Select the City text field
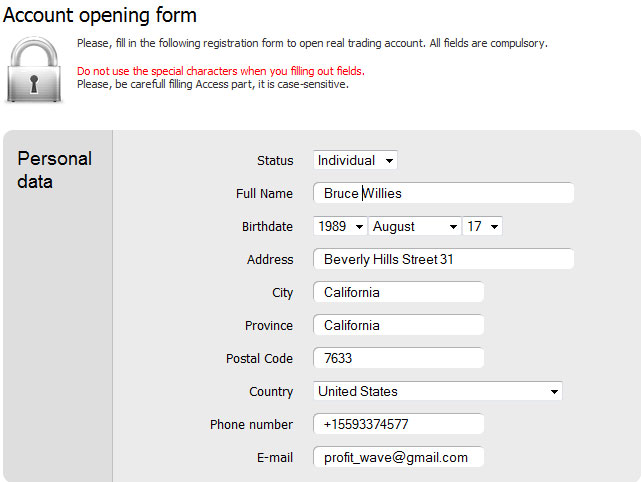 (398, 292)
